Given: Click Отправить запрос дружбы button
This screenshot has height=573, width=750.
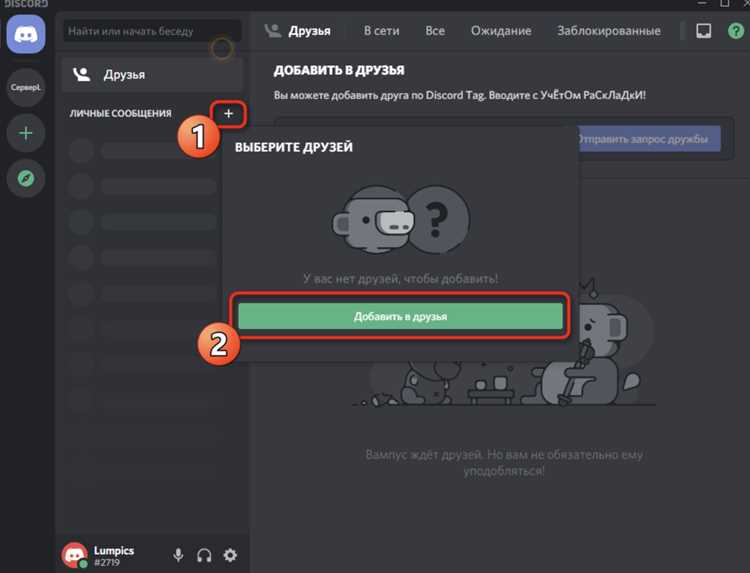Looking at the screenshot, I should [x=650, y=139].
